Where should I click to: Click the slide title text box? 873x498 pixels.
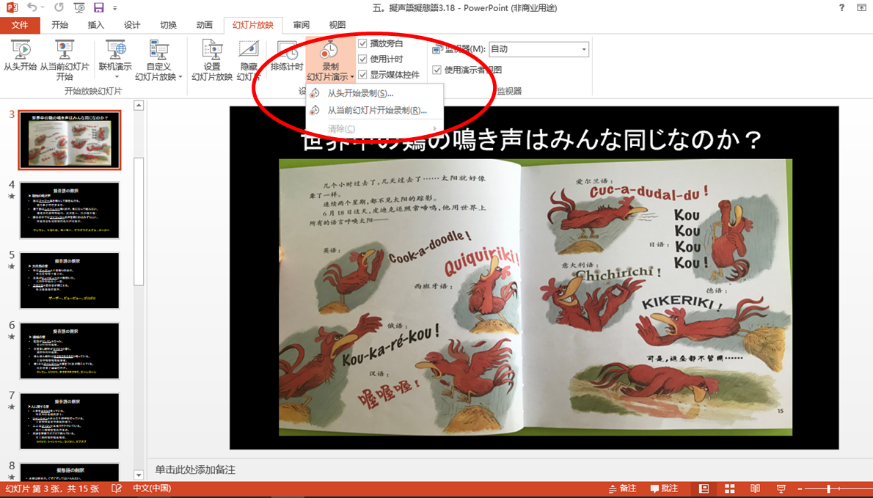pos(533,140)
